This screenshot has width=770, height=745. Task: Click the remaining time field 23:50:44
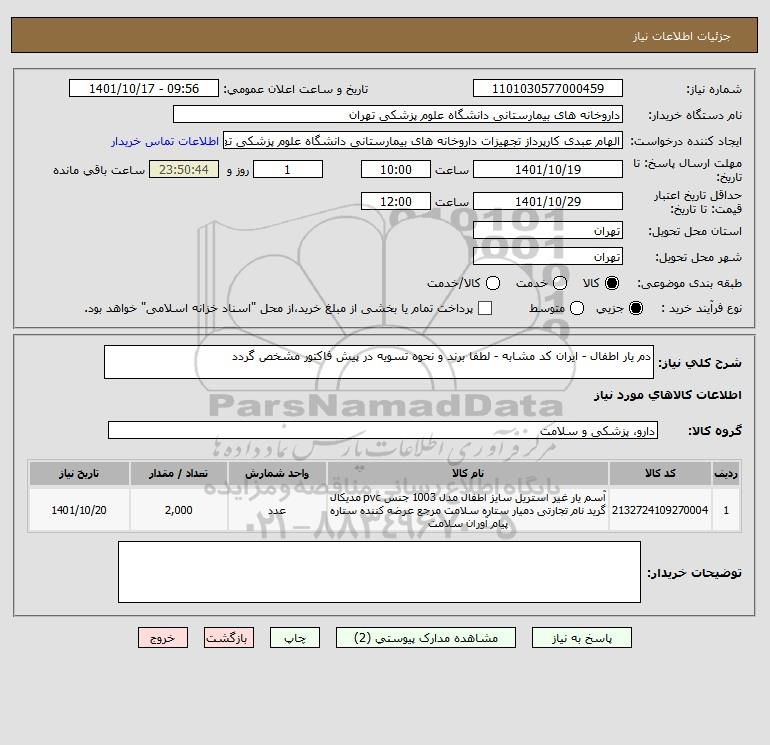(184, 169)
